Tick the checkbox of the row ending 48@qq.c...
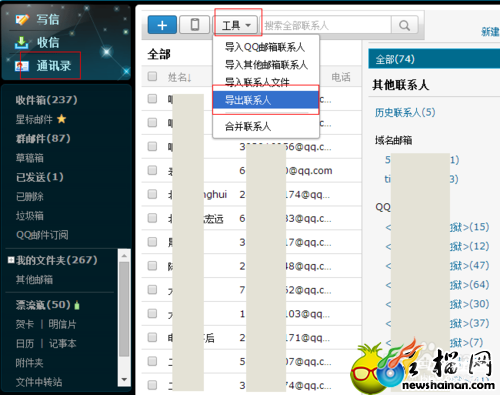 point(152,266)
